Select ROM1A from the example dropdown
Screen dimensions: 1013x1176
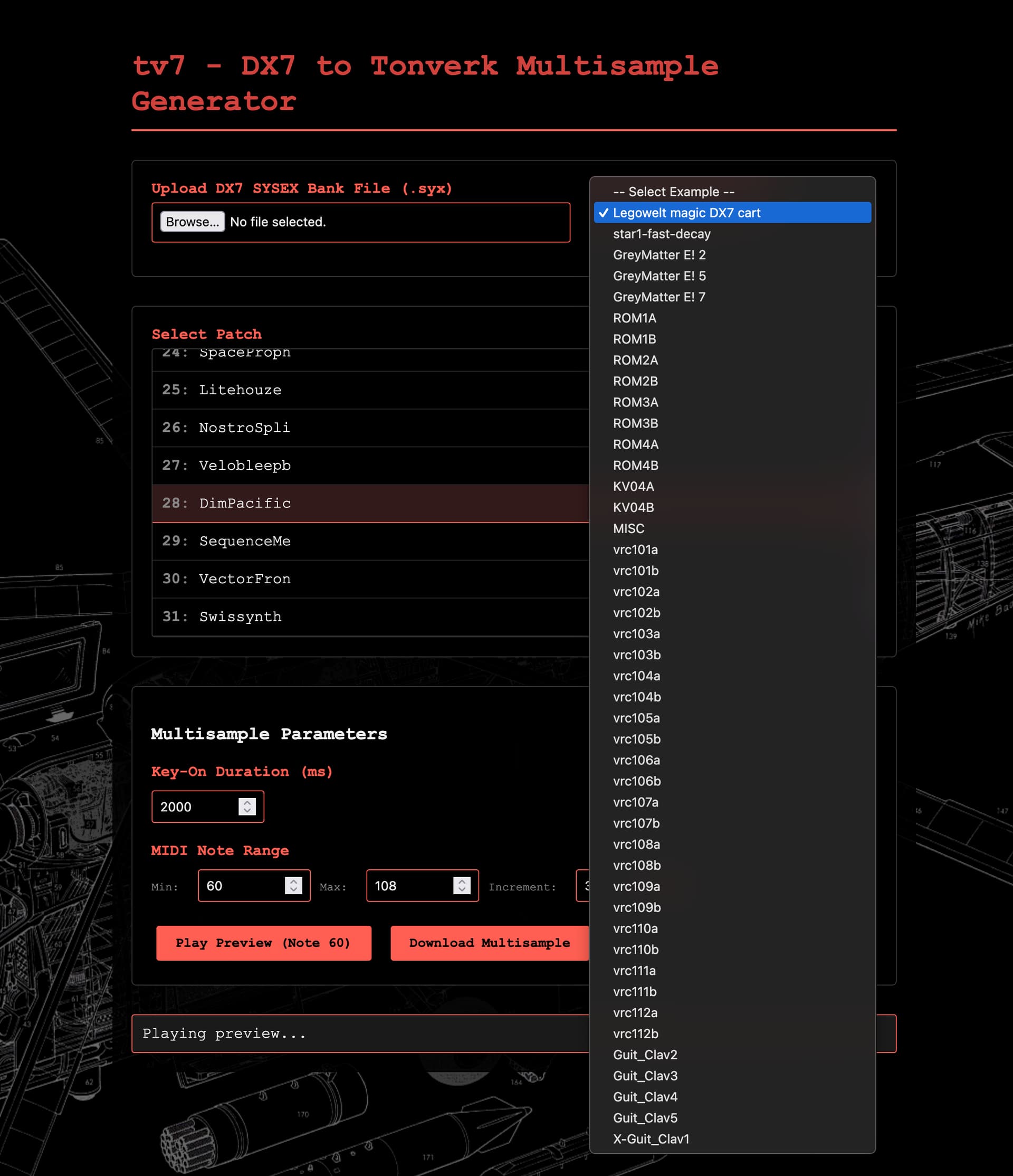pyautogui.click(x=634, y=318)
